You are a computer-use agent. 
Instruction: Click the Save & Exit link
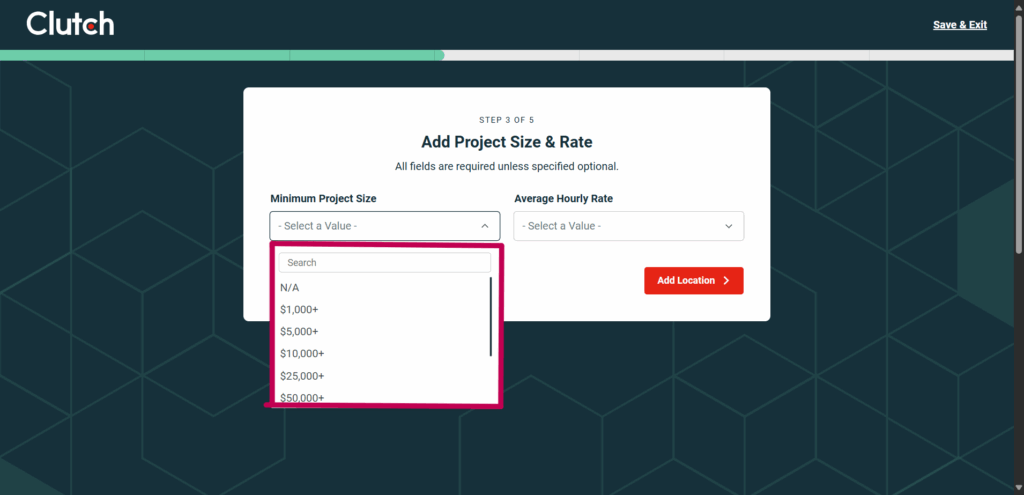point(959,25)
